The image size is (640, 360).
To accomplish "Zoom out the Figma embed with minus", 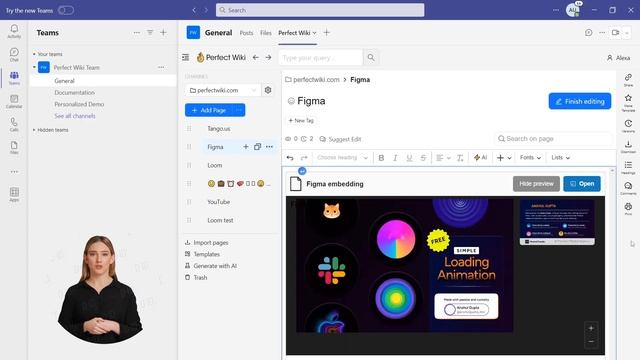I will pos(591,342).
